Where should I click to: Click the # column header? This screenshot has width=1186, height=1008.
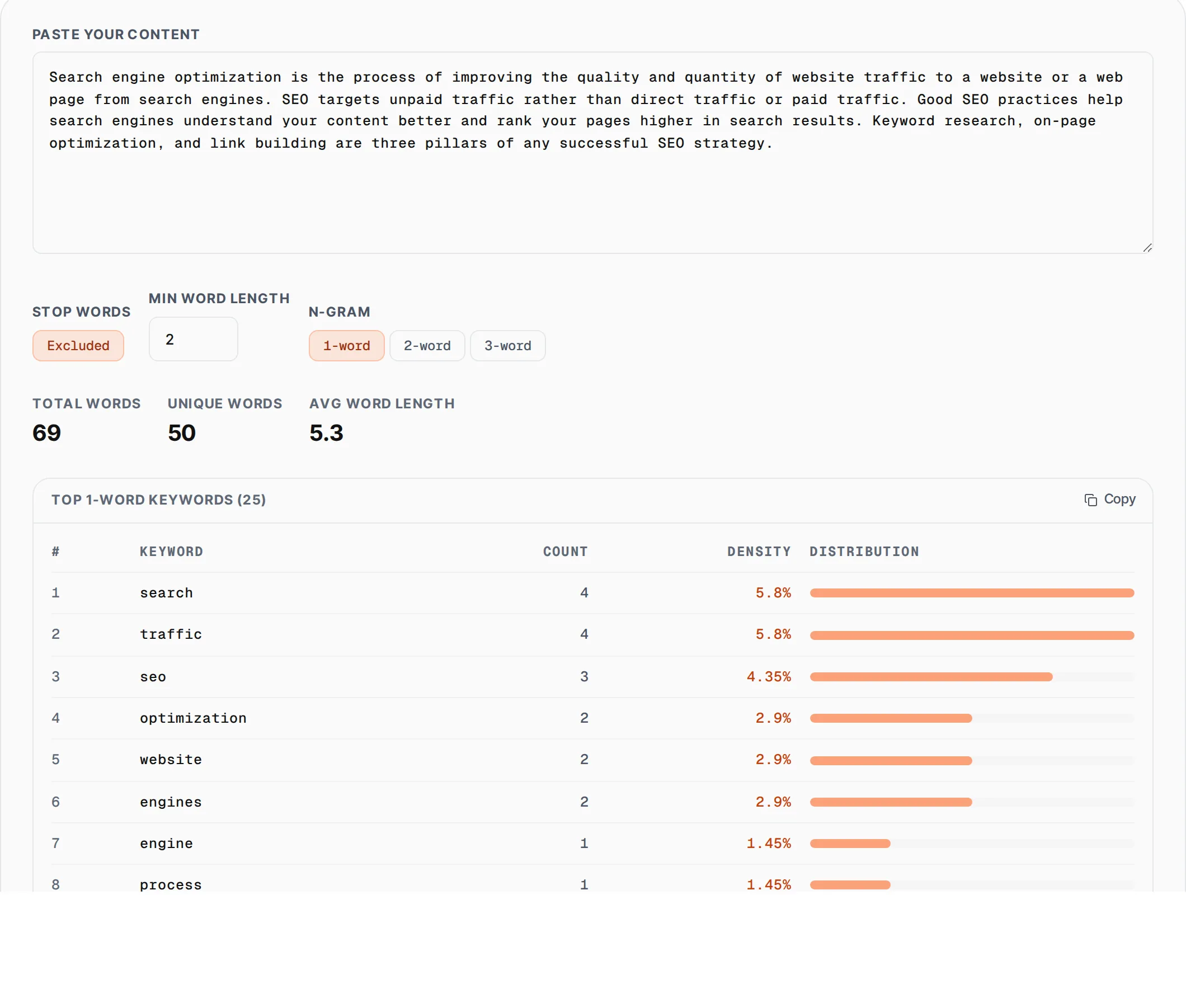point(55,552)
